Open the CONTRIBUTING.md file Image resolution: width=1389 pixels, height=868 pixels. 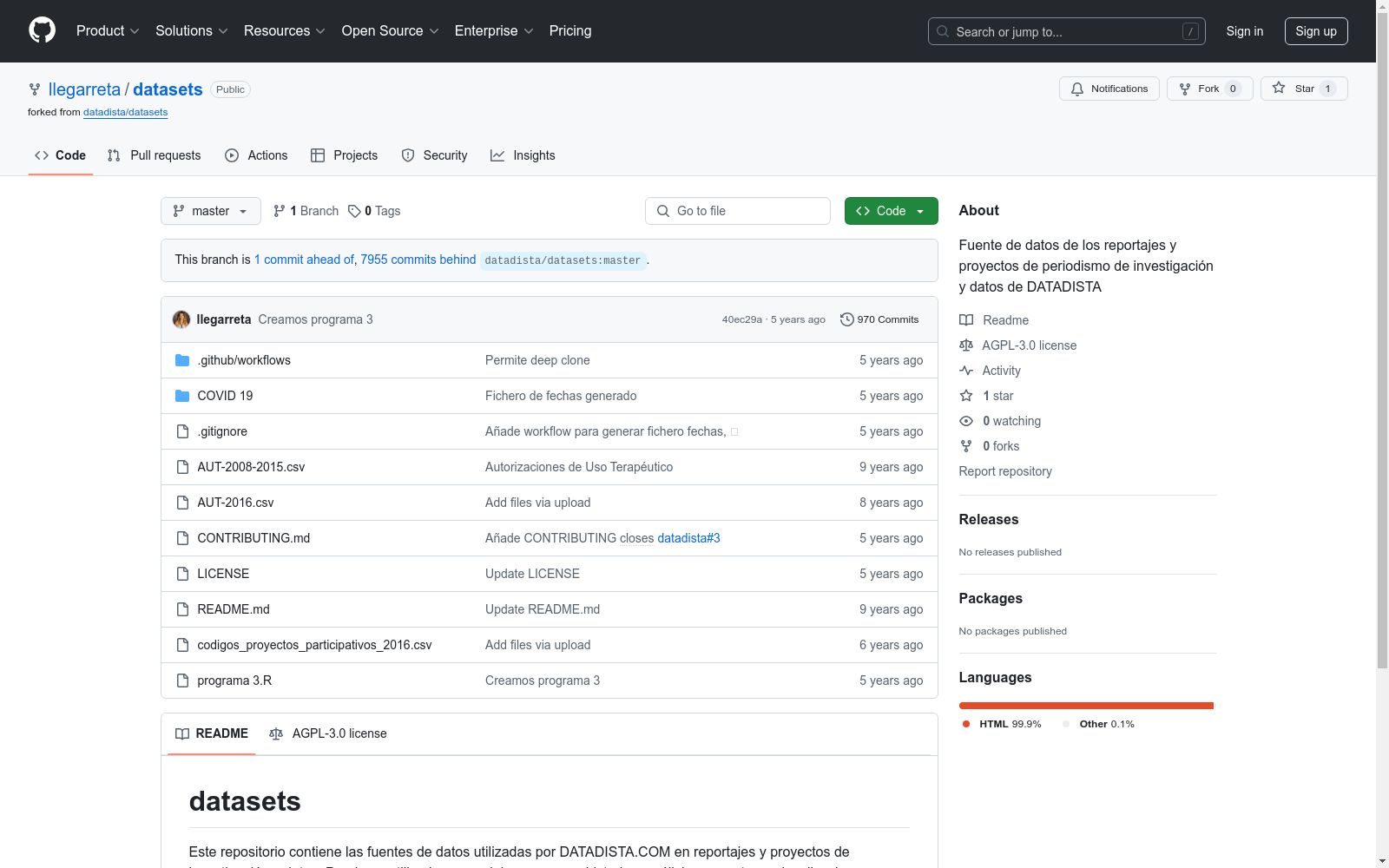pos(253,538)
